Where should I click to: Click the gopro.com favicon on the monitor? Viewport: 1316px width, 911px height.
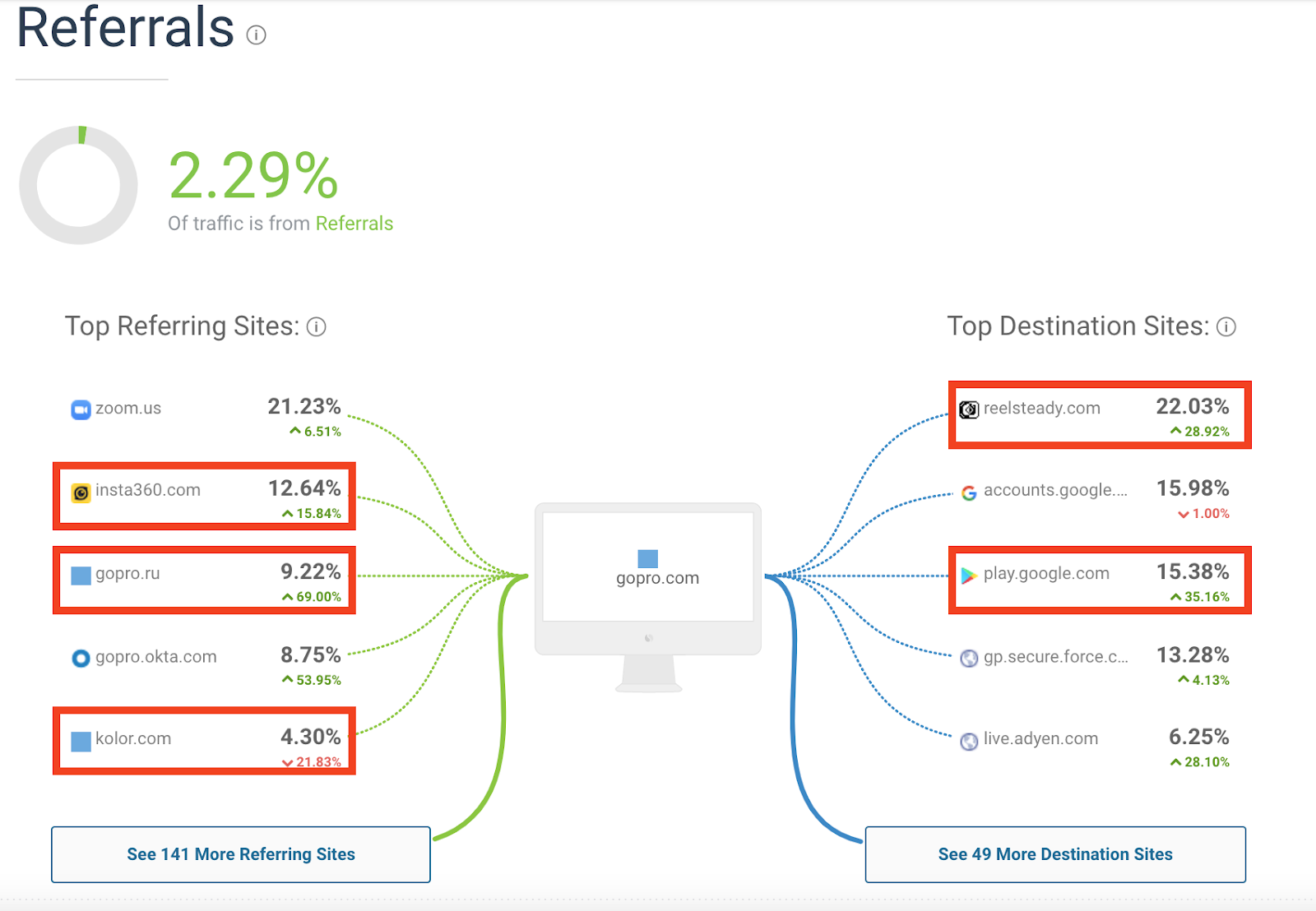pyautogui.click(x=648, y=558)
